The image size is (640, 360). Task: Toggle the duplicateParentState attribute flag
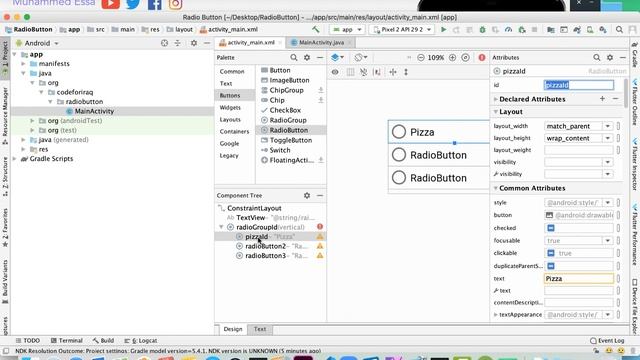pos(551,266)
